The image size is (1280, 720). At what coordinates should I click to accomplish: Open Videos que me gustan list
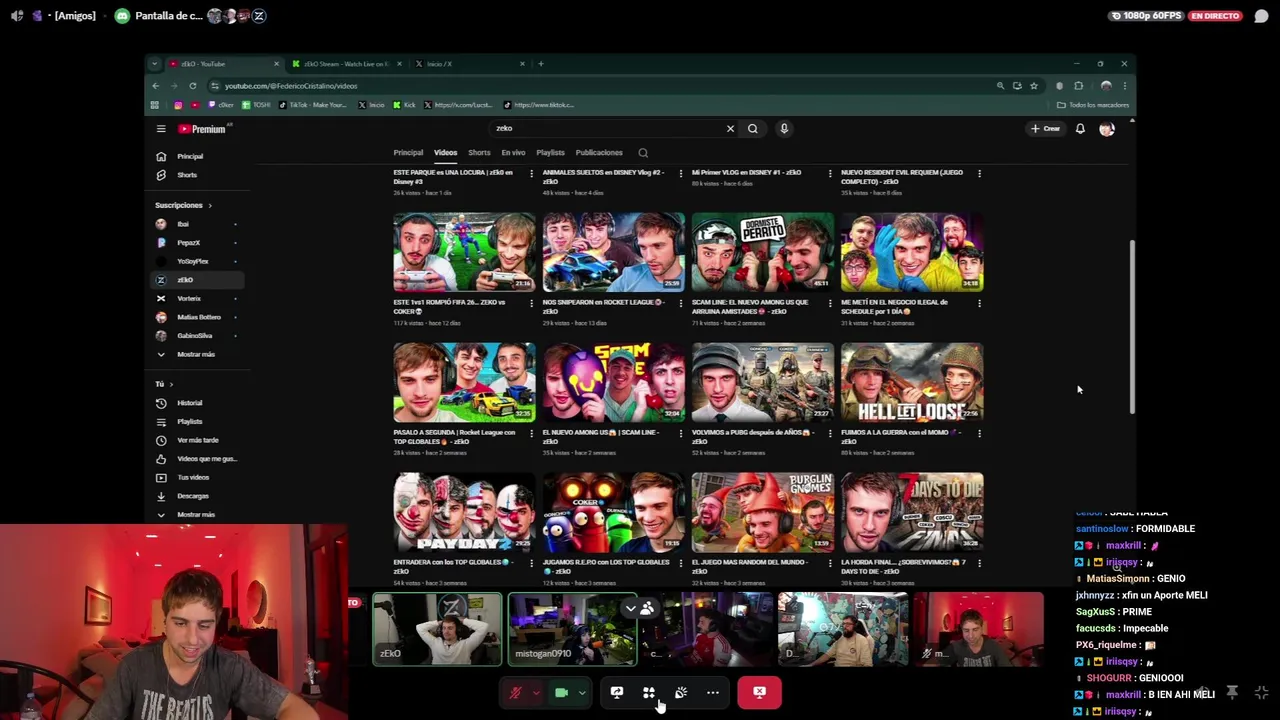(197, 459)
